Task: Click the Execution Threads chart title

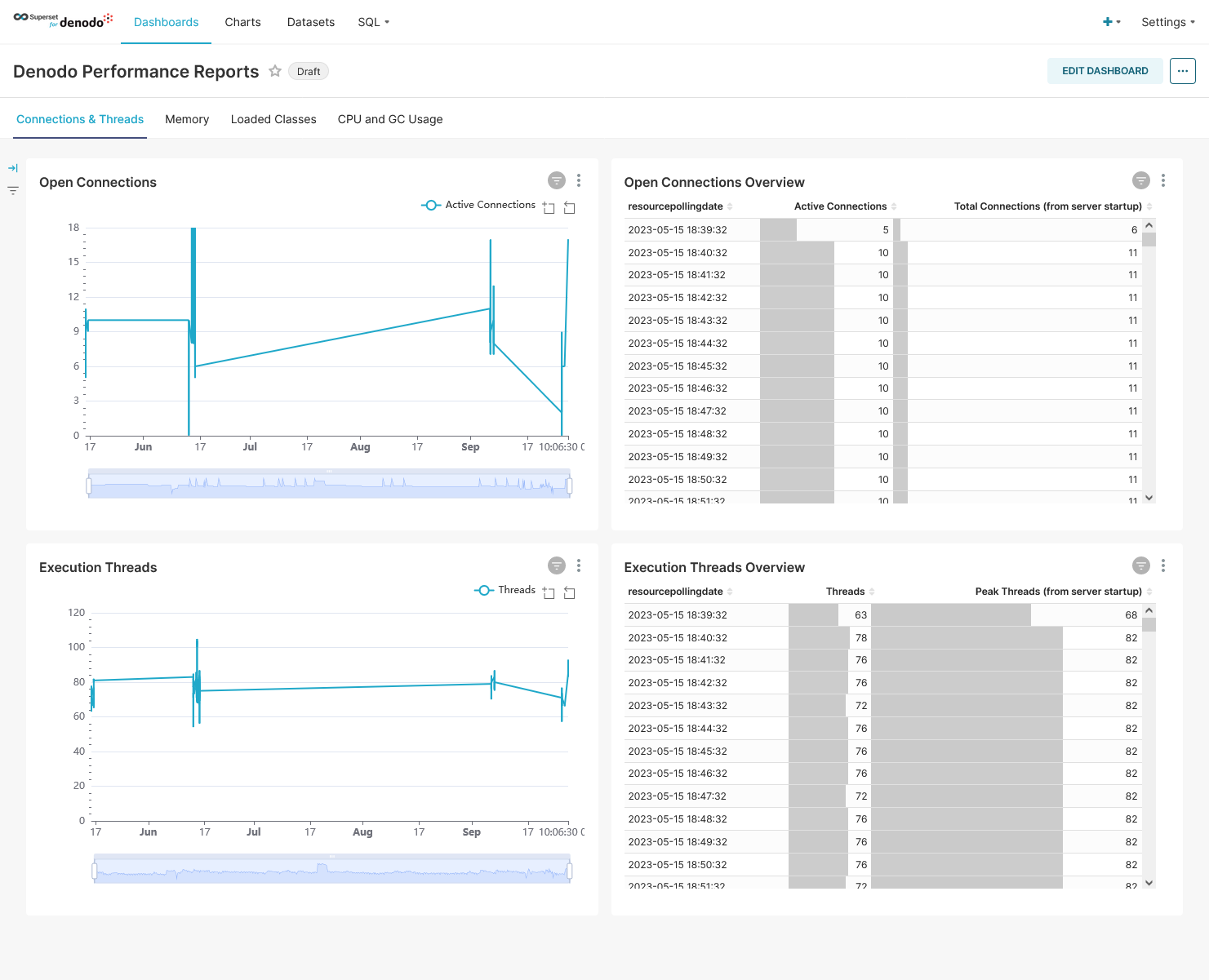Action: point(98,567)
